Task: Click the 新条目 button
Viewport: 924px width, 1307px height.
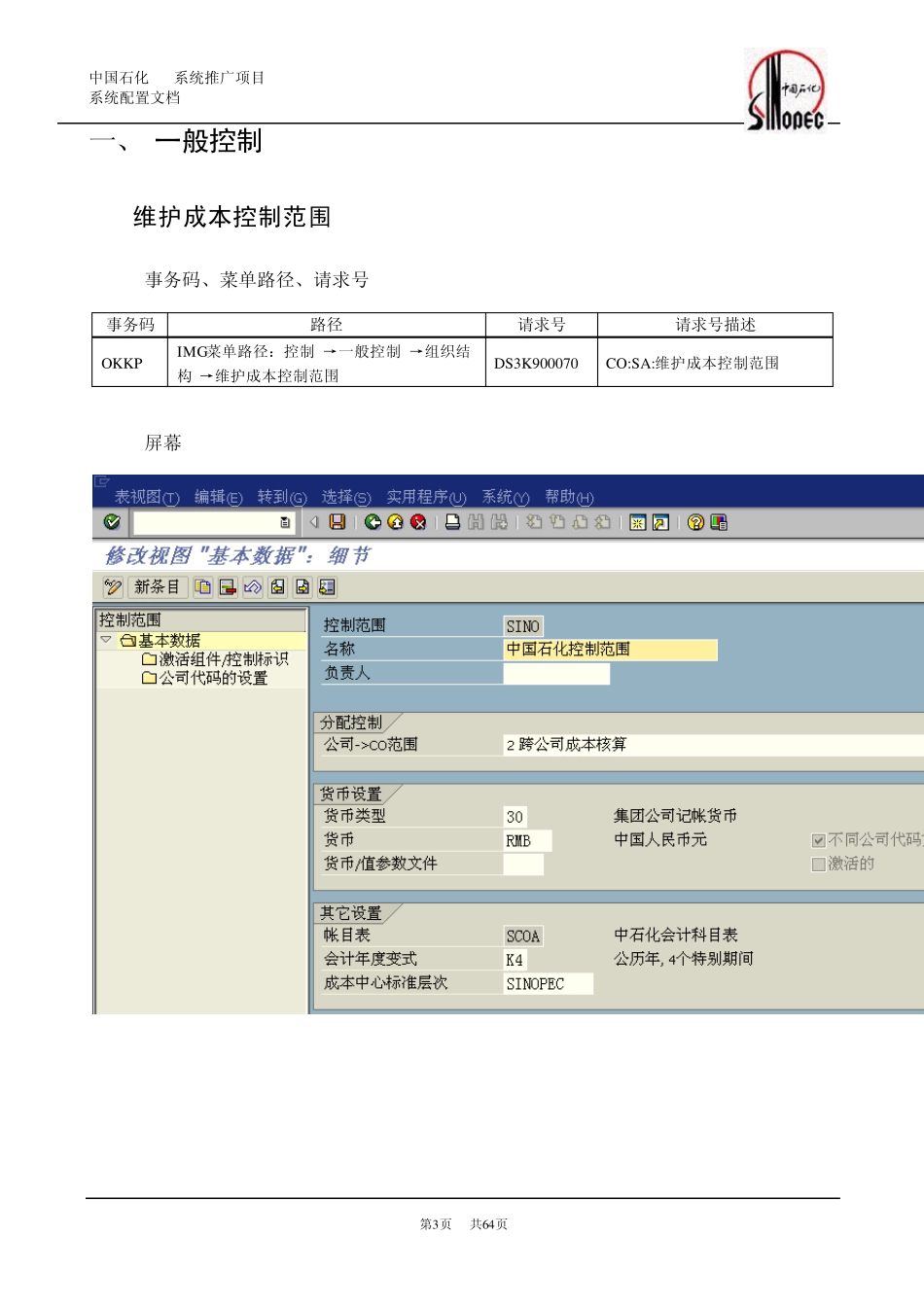Action: coord(157,586)
